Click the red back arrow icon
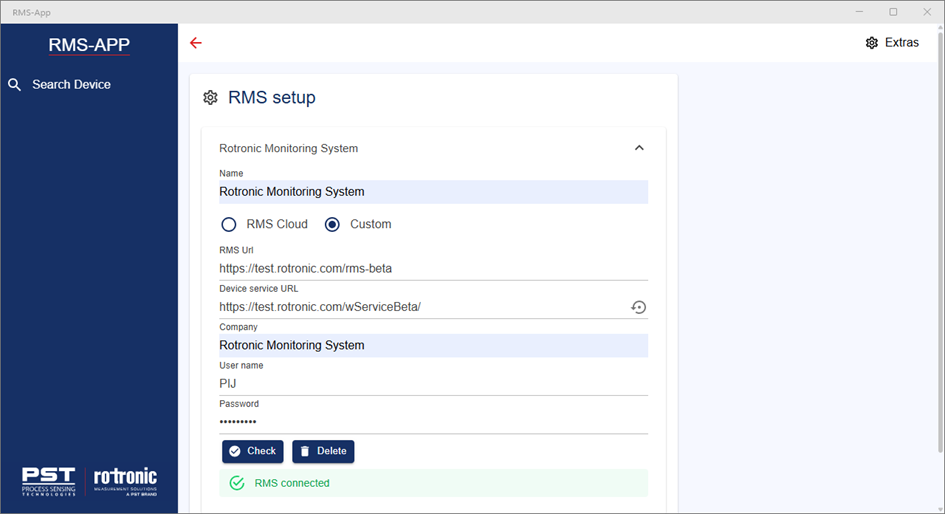The height and width of the screenshot is (514, 945). [196, 43]
